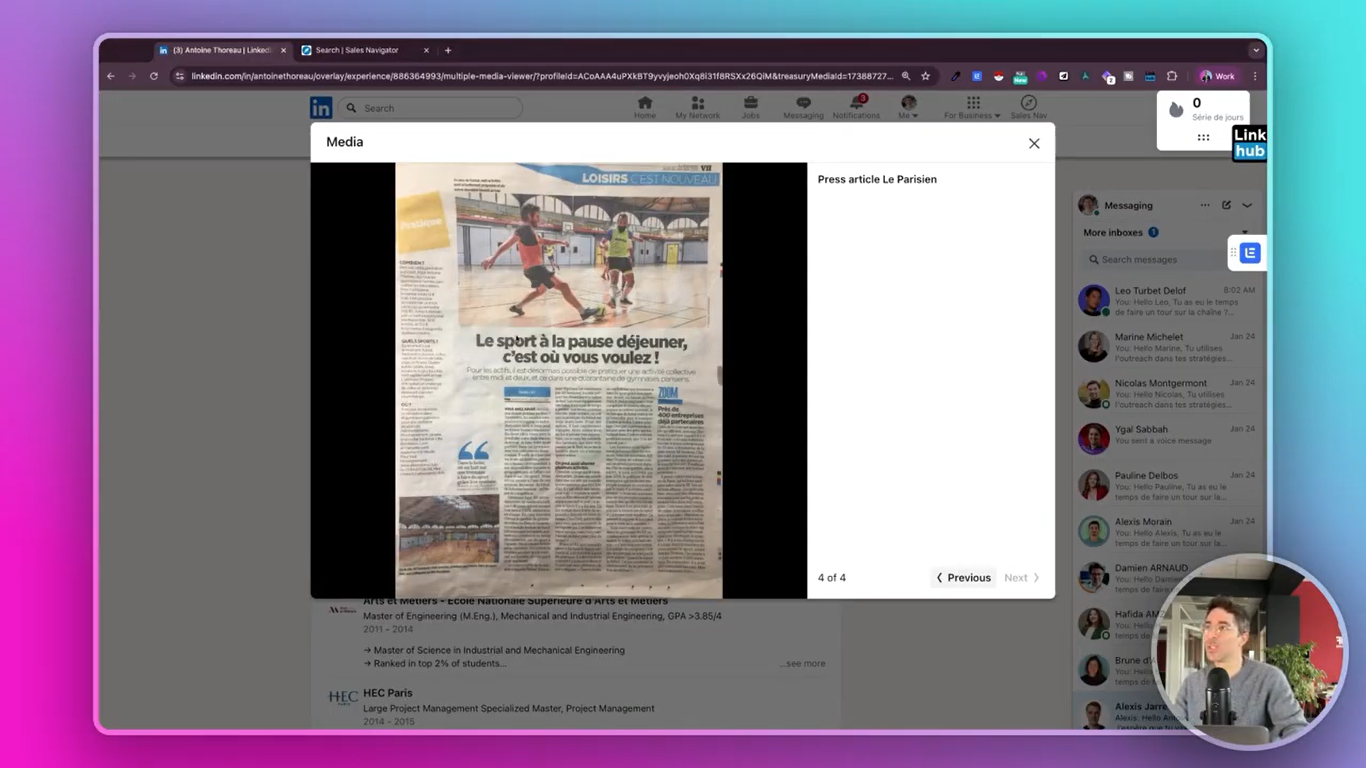Focus the LinkedIn Search box
The width and height of the screenshot is (1366, 768).
(430, 108)
